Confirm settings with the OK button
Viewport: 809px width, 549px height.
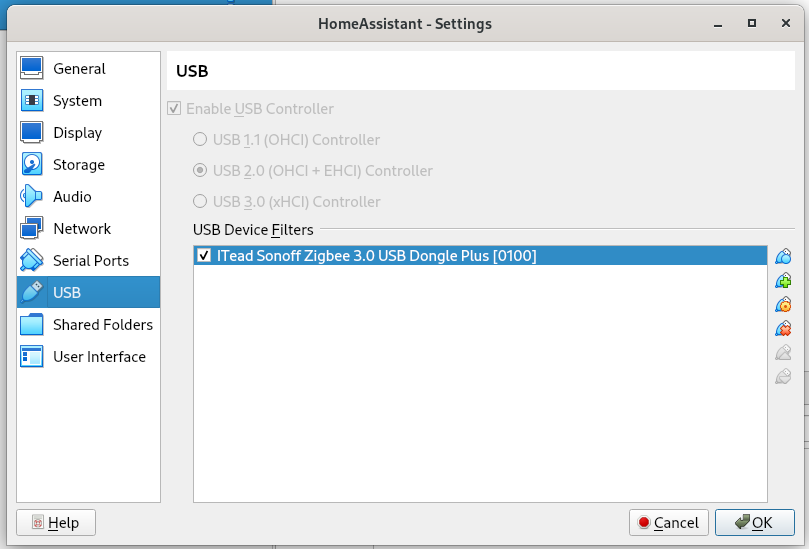click(x=754, y=523)
